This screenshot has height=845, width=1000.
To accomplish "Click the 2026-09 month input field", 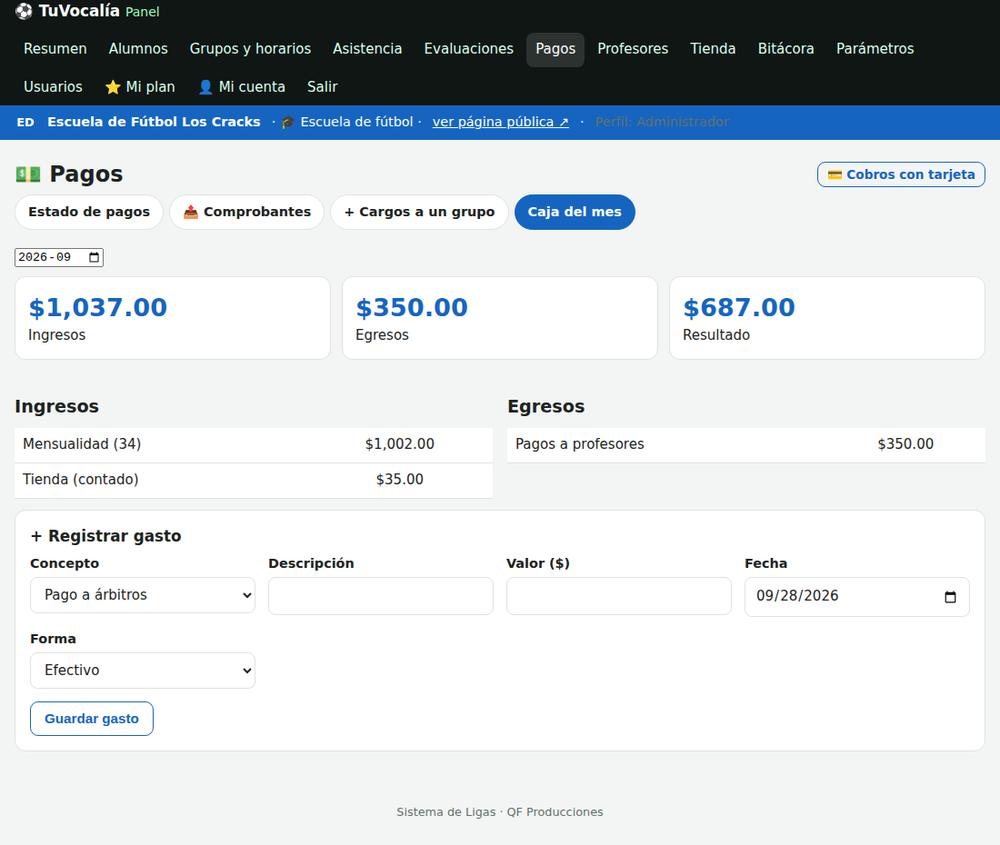I will click(x=59, y=257).
